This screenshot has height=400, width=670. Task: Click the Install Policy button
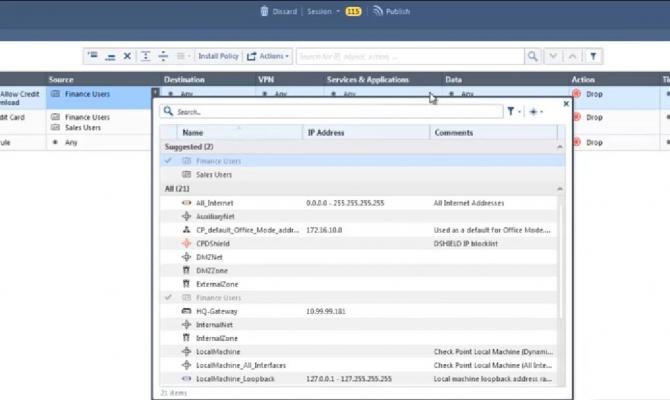coord(218,56)
